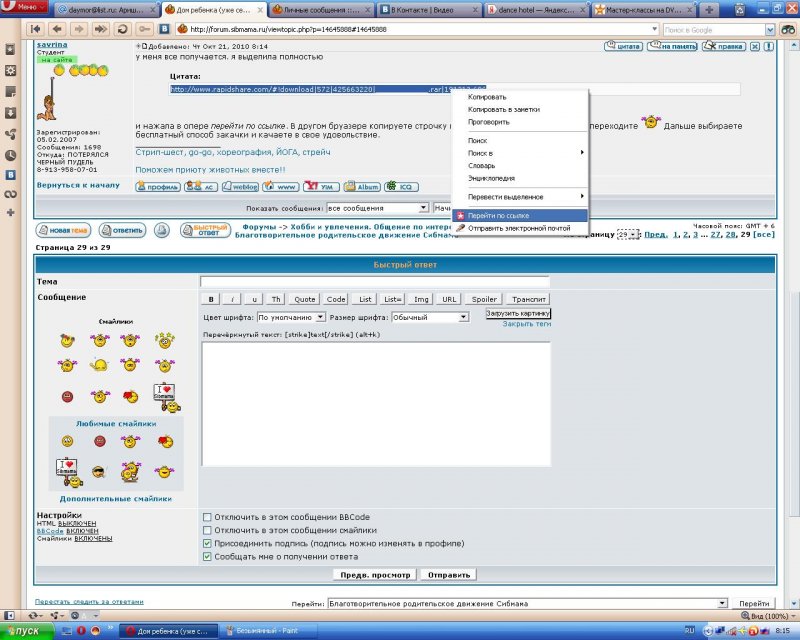This screenshot has height=640, width=800.
Task: Uncheck 'Сообщать мне о получении ответа'
Action: click(207, 557)
